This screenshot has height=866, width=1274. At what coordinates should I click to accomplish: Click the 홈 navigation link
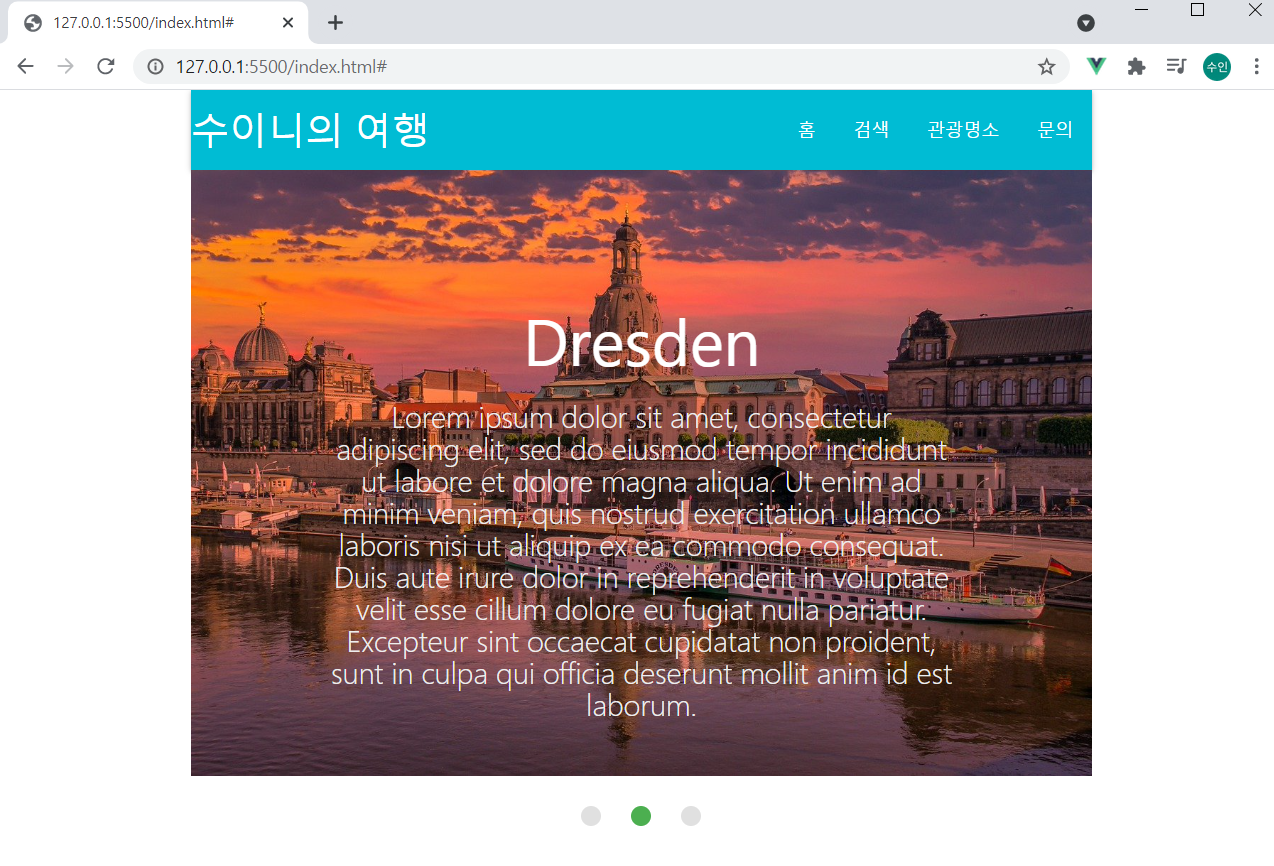click(x=806, y=129)
